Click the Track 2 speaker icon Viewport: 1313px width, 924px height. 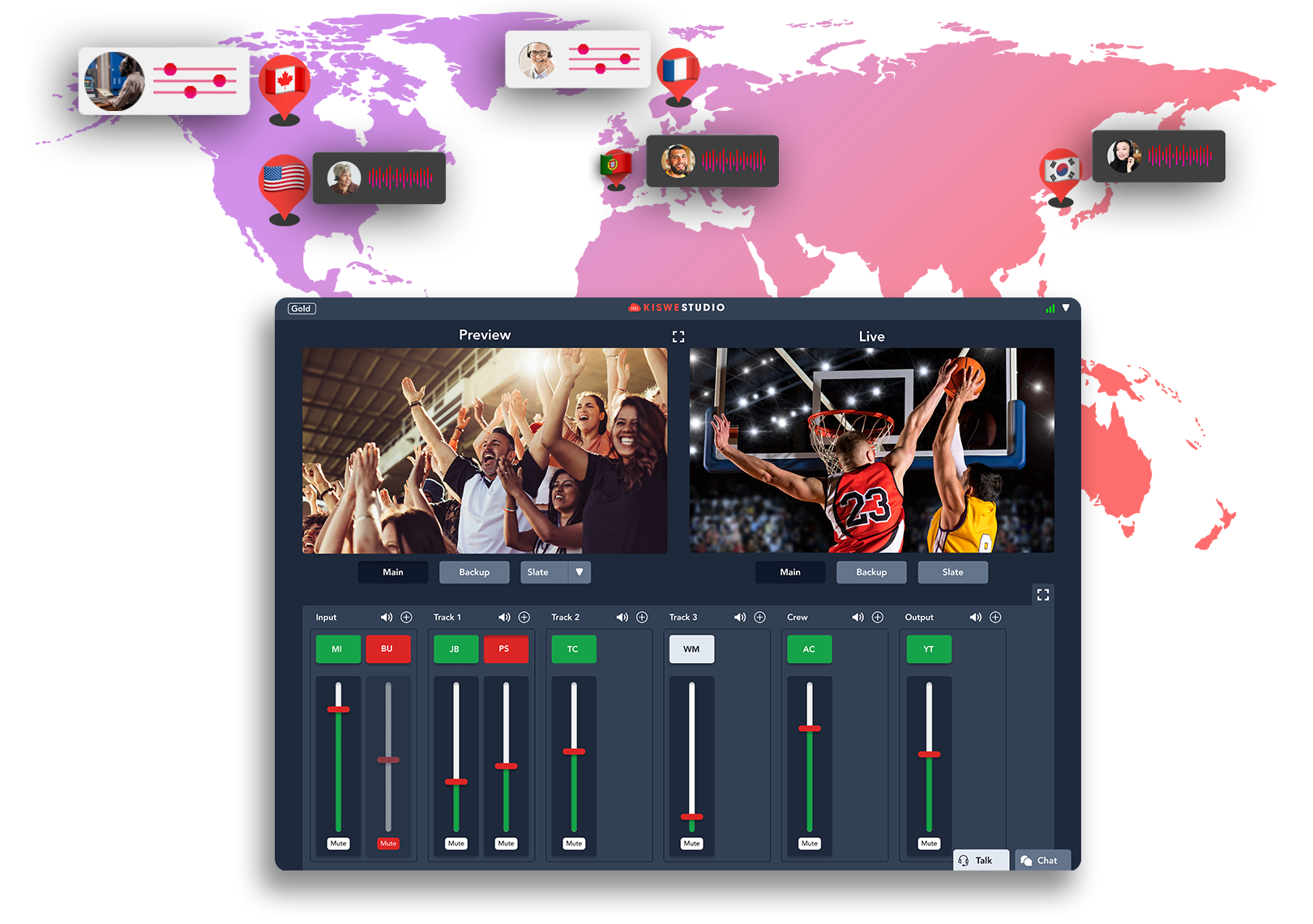[622, 618]
